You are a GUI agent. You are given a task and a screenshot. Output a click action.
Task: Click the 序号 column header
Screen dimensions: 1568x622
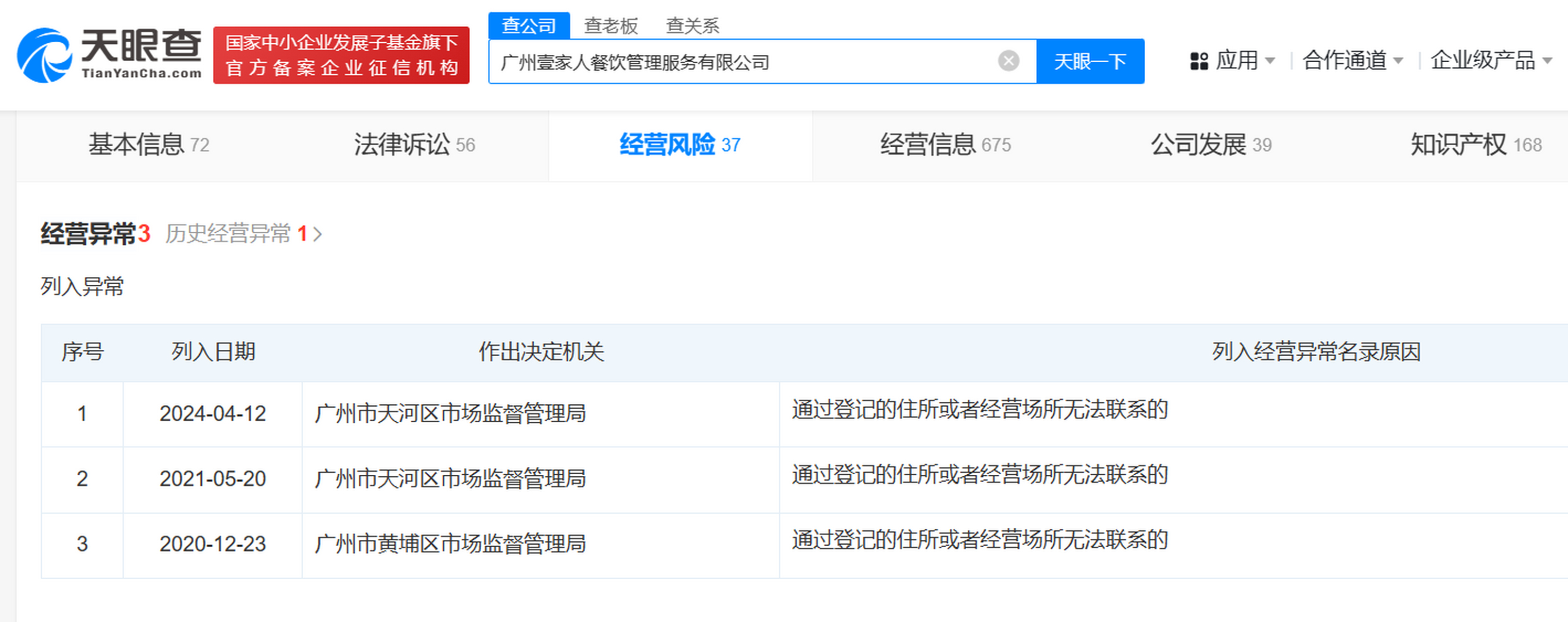coord(83,352)
